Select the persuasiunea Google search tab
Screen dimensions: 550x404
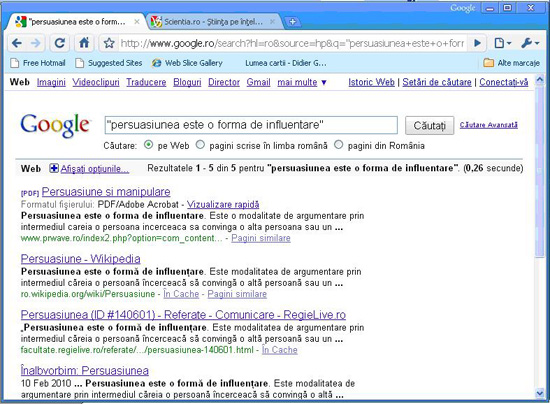77,22
